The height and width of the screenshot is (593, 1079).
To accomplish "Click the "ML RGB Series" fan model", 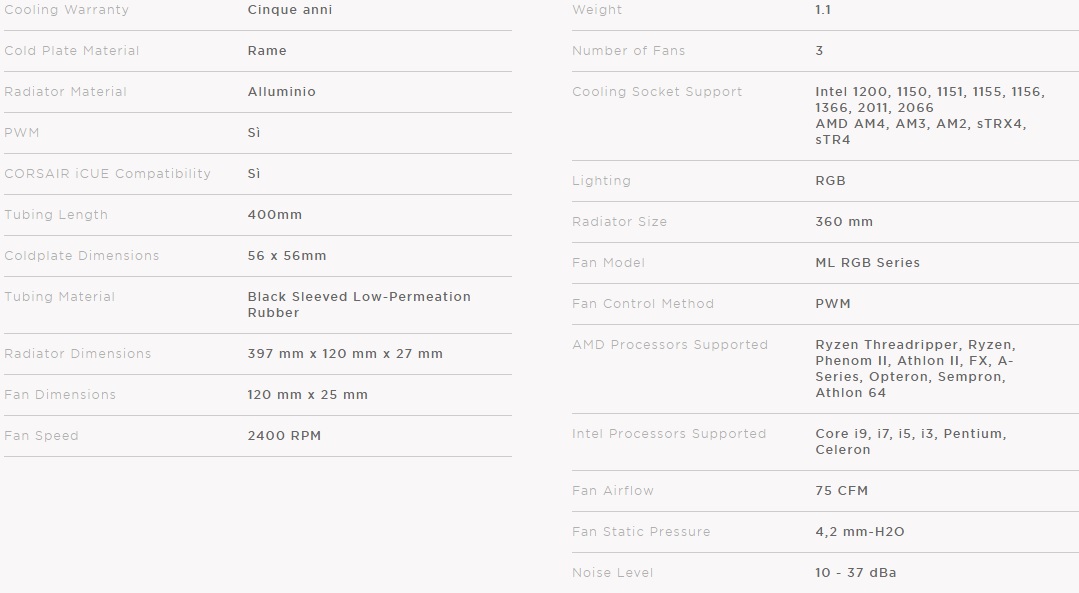I will click(868, 263).
